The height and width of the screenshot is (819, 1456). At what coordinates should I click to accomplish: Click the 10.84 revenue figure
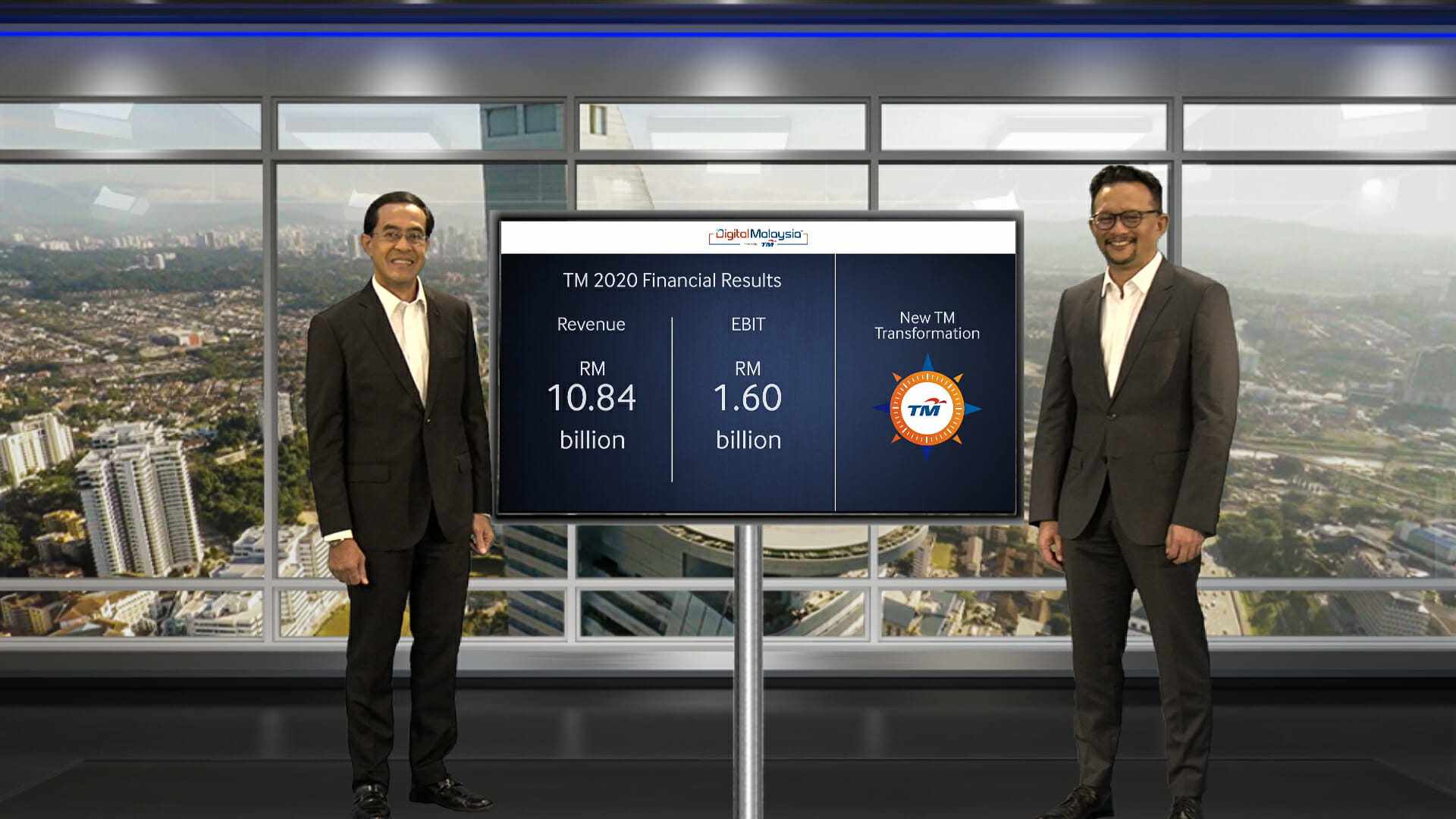(x=591, y=398)
